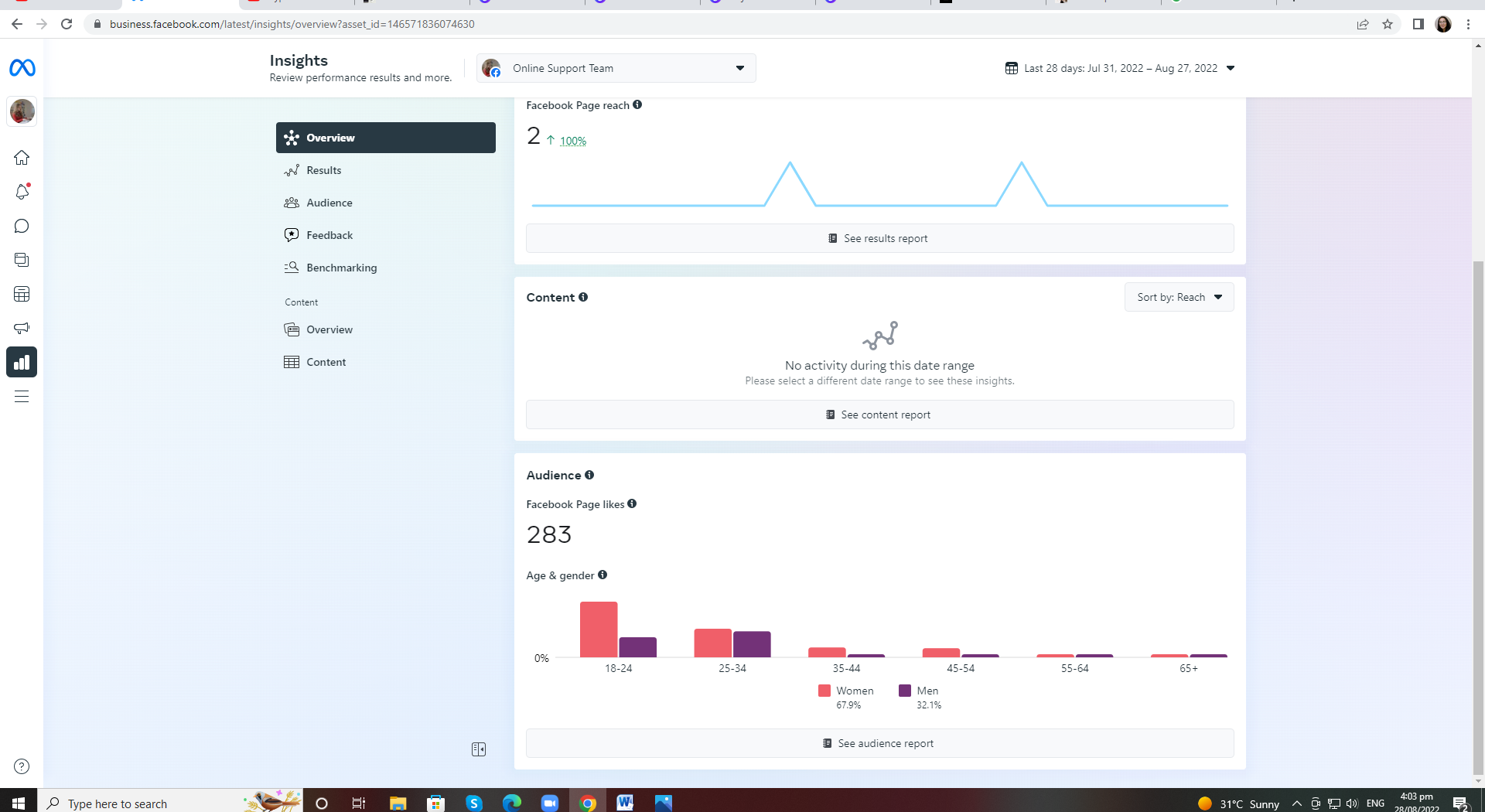The image size is (1485, 812).
Task: Open Audience in Insights navigation
Action: (386, 203)
